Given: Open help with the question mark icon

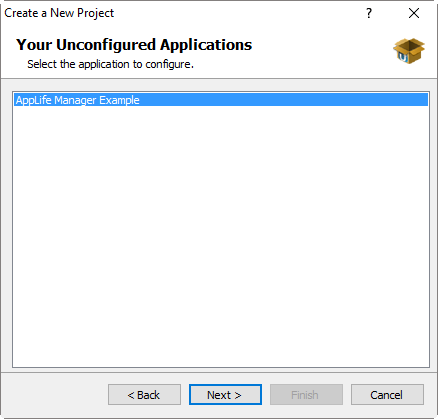Looking at the screenshot, I should pyautogui.click(x=369, y=13).
